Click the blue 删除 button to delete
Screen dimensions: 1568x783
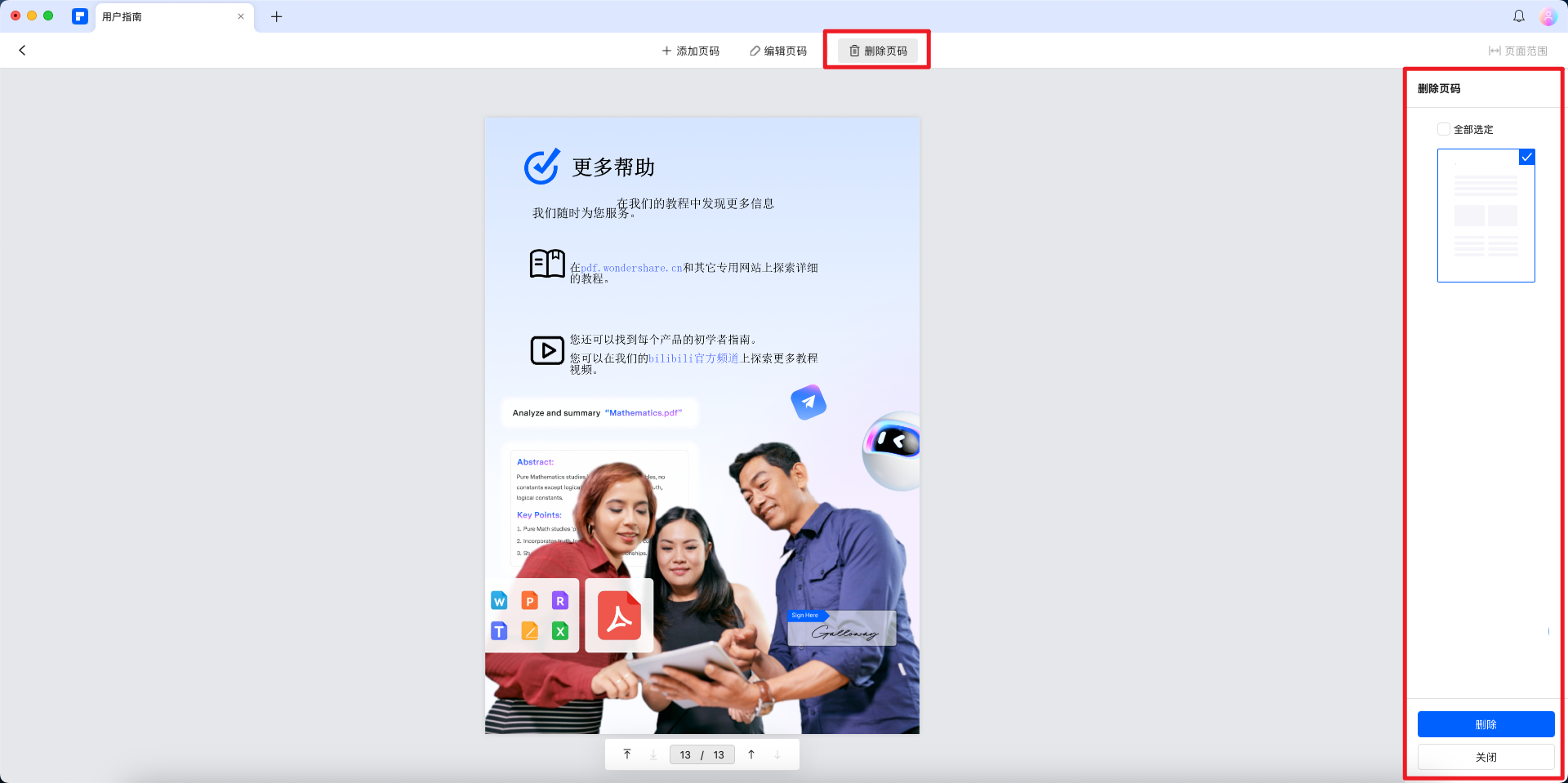pos(1486,723)
